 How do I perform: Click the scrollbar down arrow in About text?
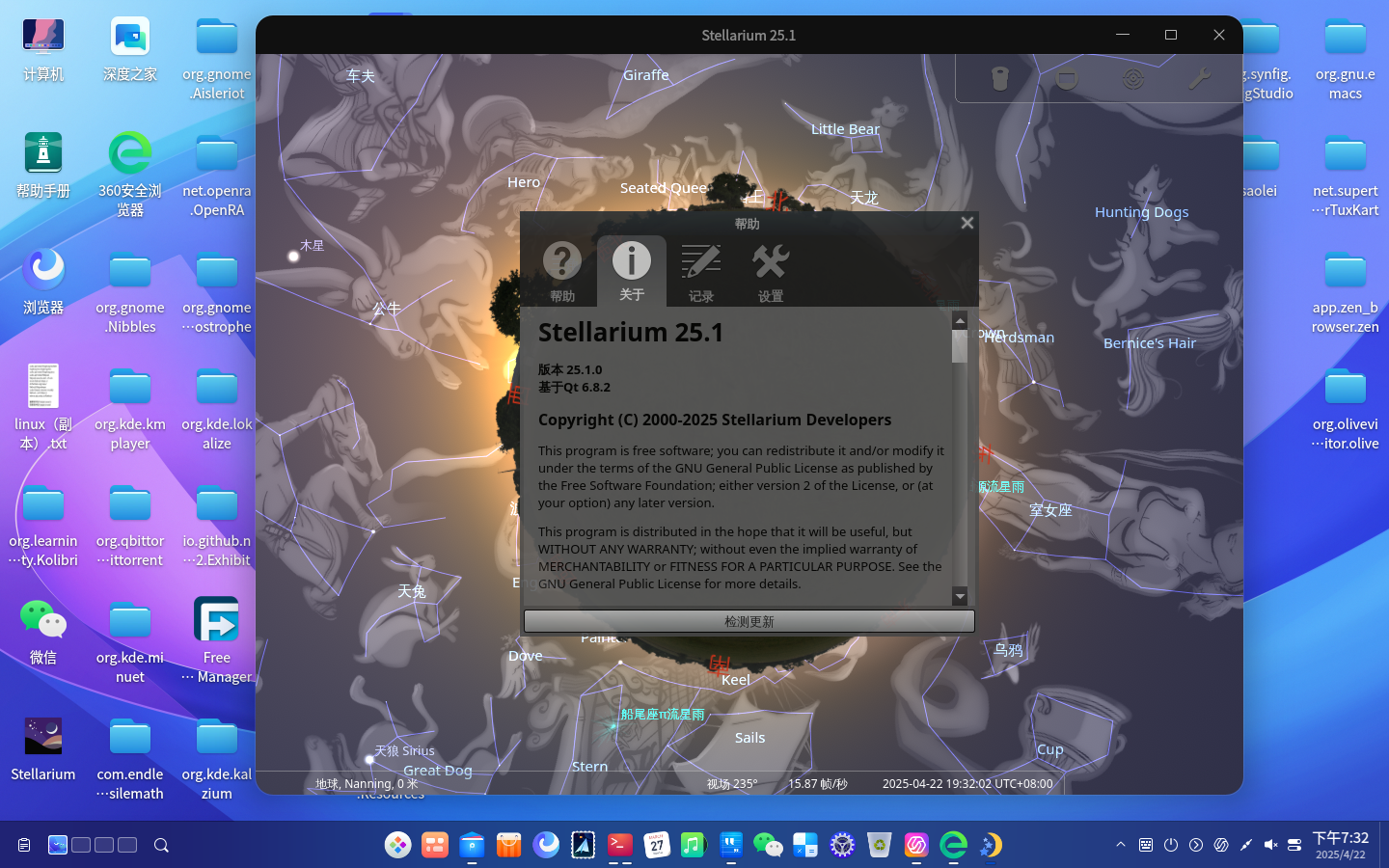click(x=960, y=596)
